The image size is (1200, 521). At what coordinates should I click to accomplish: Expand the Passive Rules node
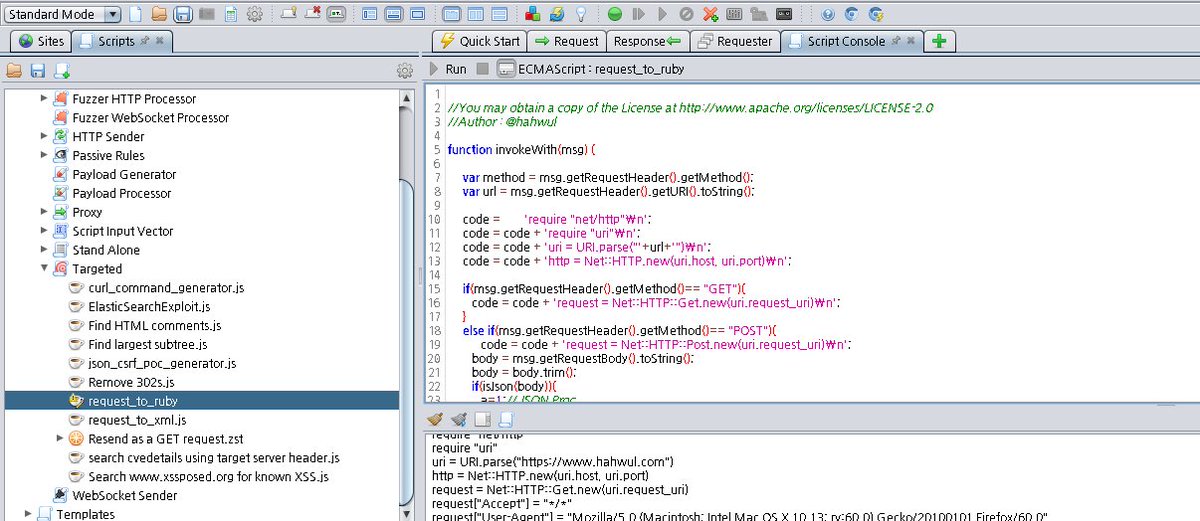(44, 155)
